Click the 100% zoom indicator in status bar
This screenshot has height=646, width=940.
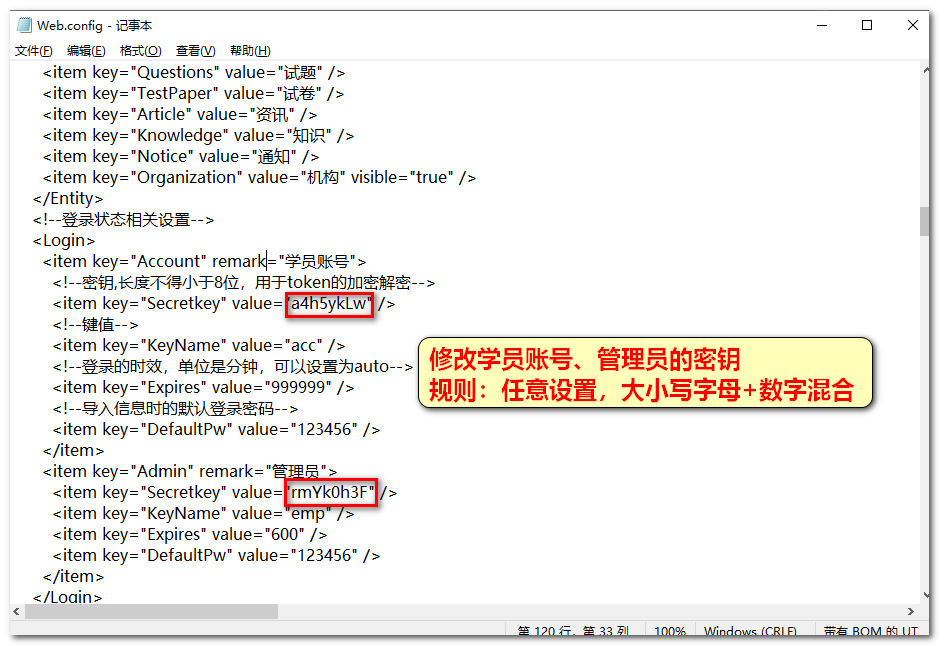(x=670, y=632)
